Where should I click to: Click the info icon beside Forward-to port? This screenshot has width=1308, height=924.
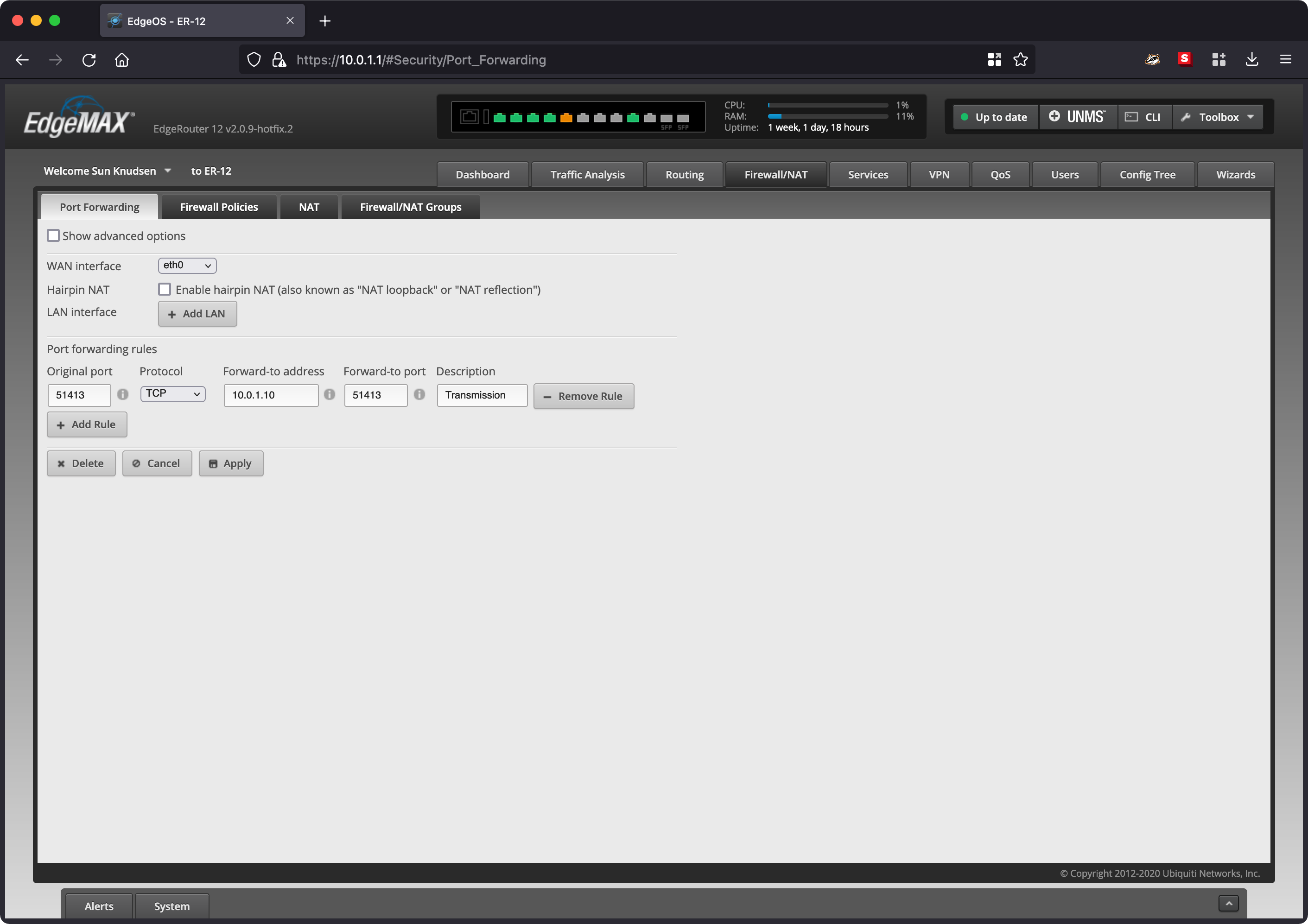click(419, 394)
